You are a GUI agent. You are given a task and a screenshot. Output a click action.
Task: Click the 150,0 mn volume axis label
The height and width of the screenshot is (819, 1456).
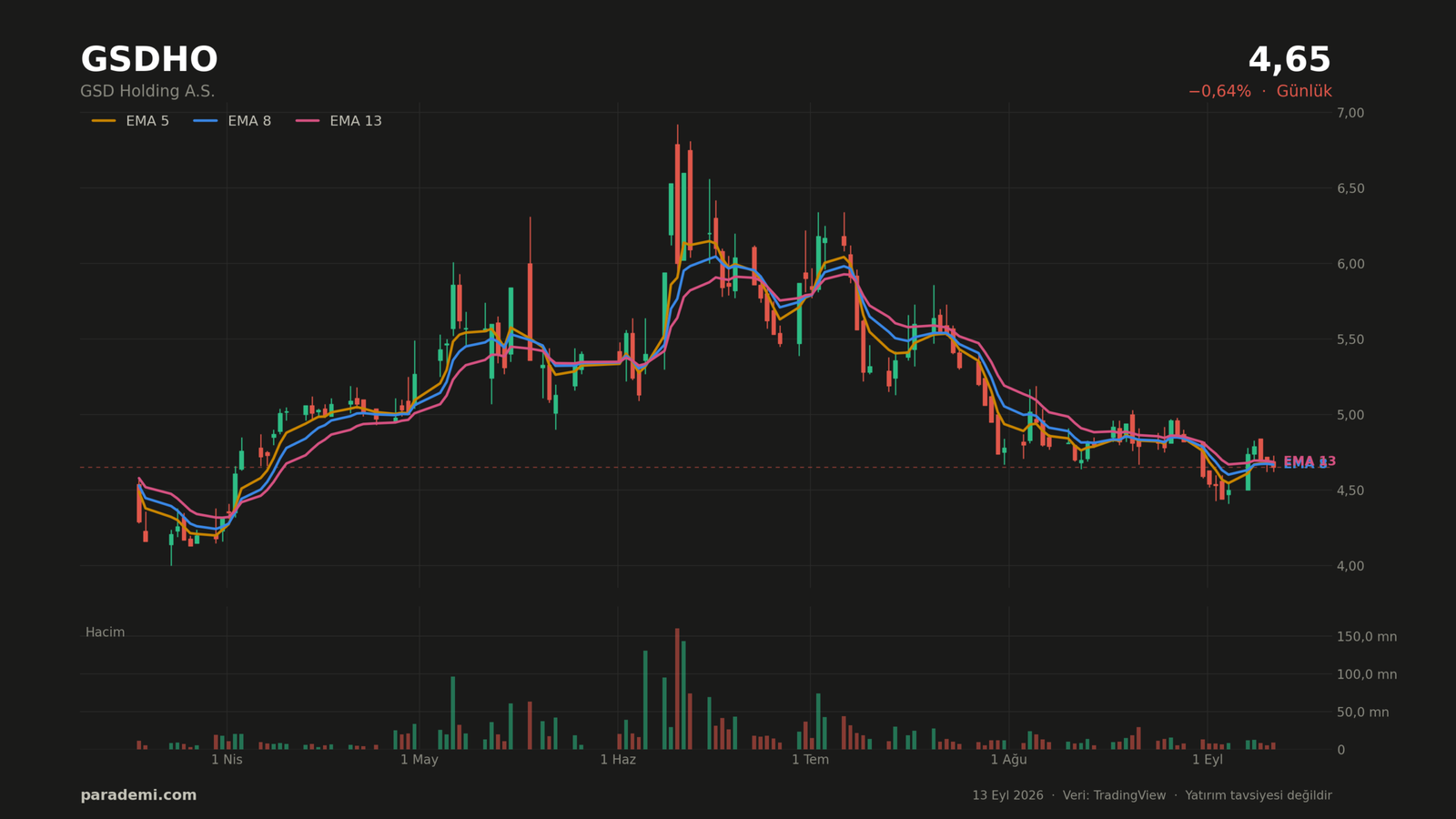[1367, 637]
